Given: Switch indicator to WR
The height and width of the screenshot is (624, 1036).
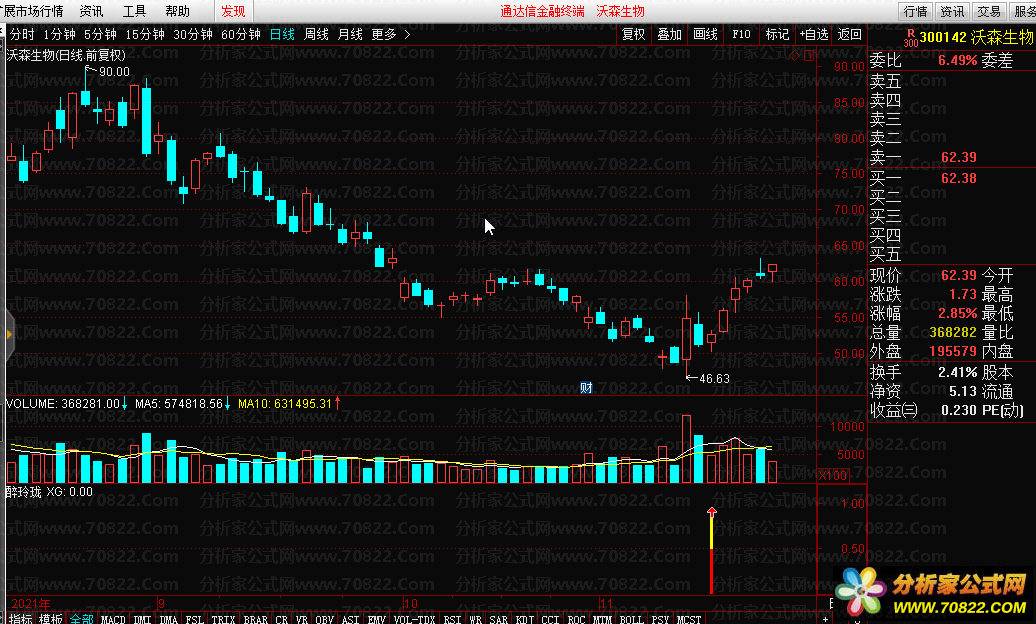Looking at the screenshot, I should pyautogui.click(x=475, y=619).
